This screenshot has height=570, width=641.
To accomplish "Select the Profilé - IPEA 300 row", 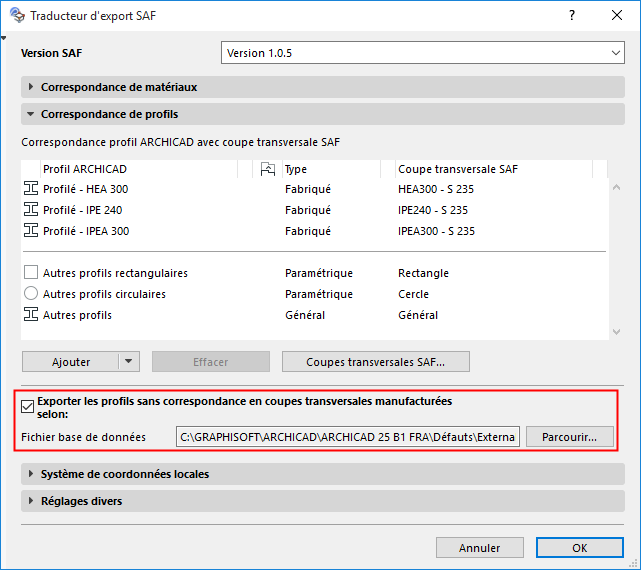I will click(314, 231).
